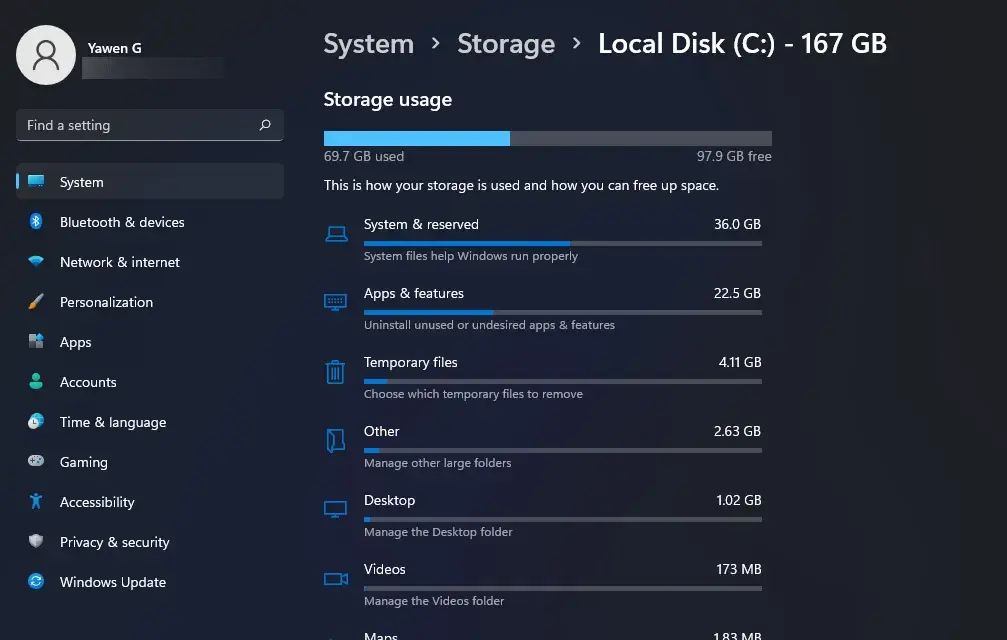
Task: Click the Apps icon in sidebar
Action: 36,341
